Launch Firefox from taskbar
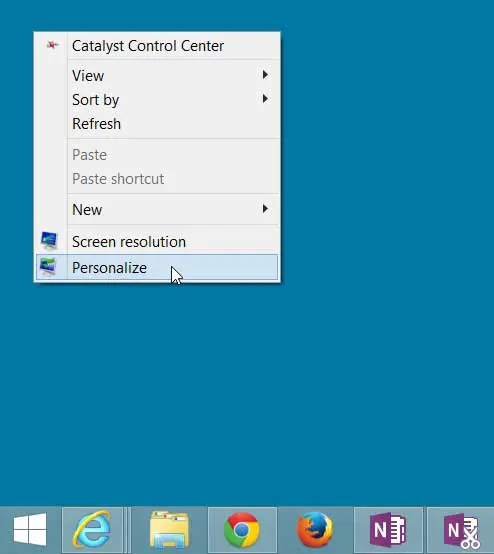494x554 pixels. [315, 530]
